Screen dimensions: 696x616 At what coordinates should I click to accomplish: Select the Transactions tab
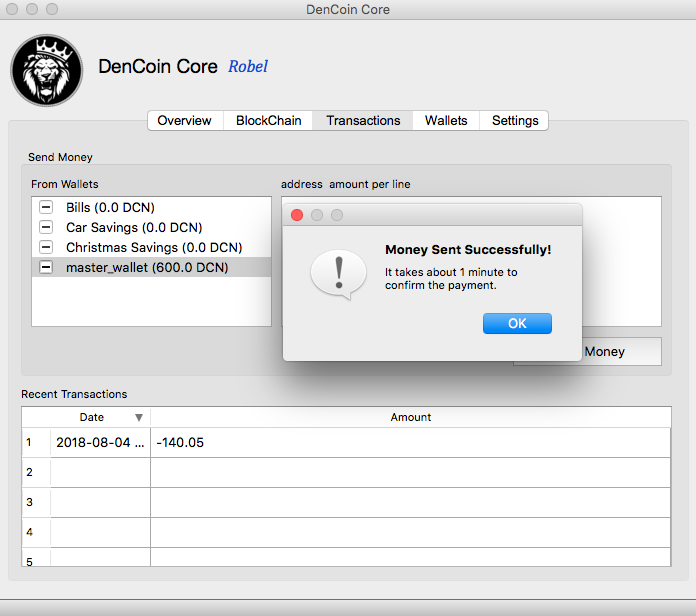pyautogui.click(x=363, y=121)
